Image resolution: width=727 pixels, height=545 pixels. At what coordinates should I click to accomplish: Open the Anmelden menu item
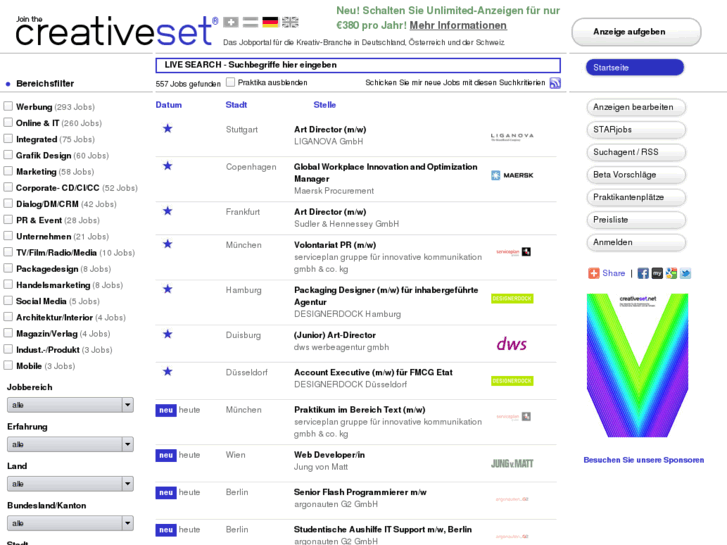(636, 242)
